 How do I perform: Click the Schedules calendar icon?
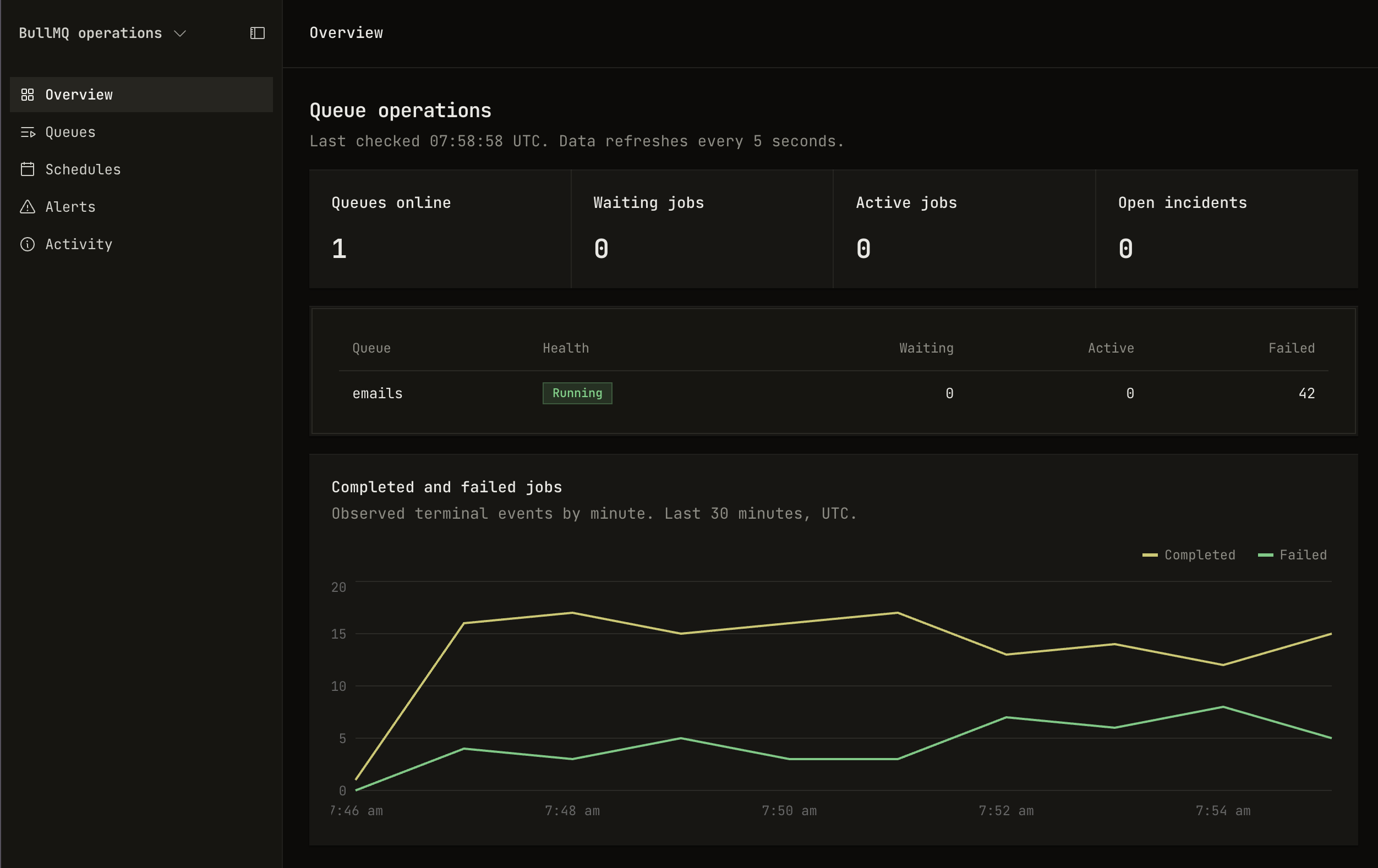[x=28, y=169]
